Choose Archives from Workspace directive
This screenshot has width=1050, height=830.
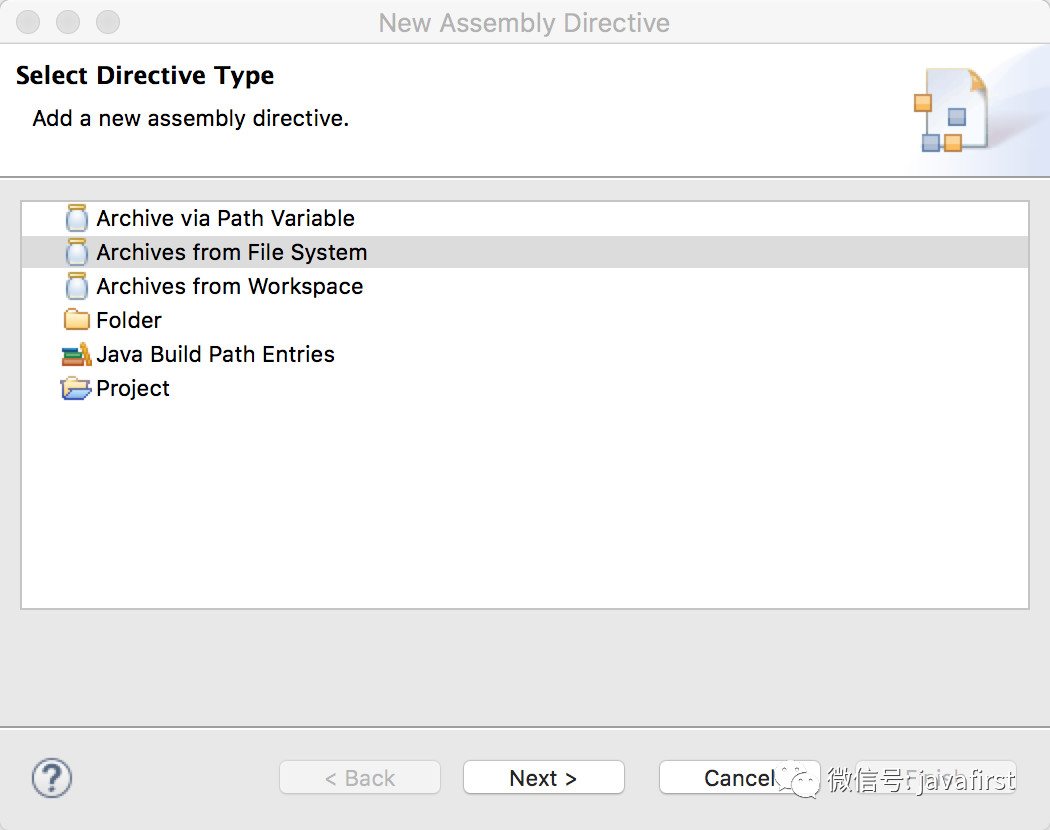tap(230, 287)
